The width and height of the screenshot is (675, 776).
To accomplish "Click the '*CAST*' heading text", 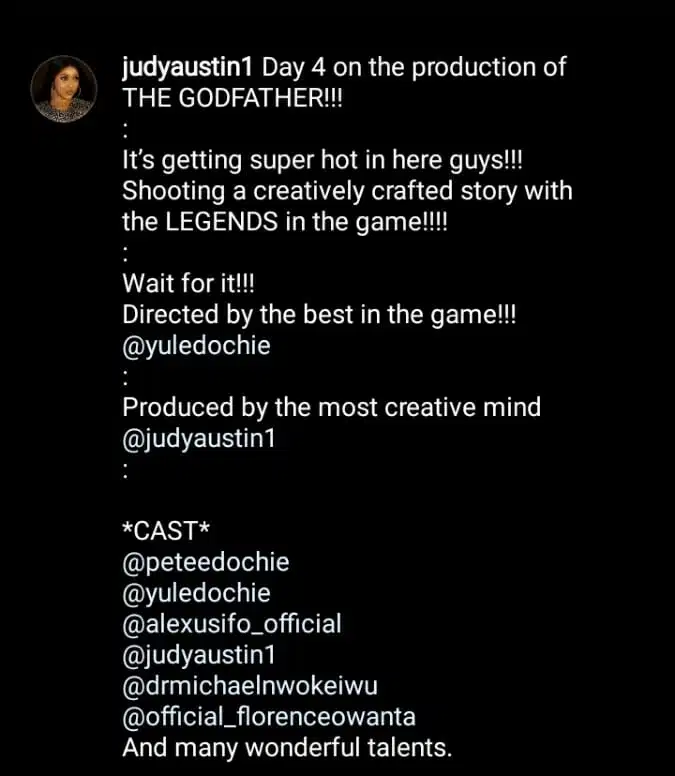I will tap(166, 531).
